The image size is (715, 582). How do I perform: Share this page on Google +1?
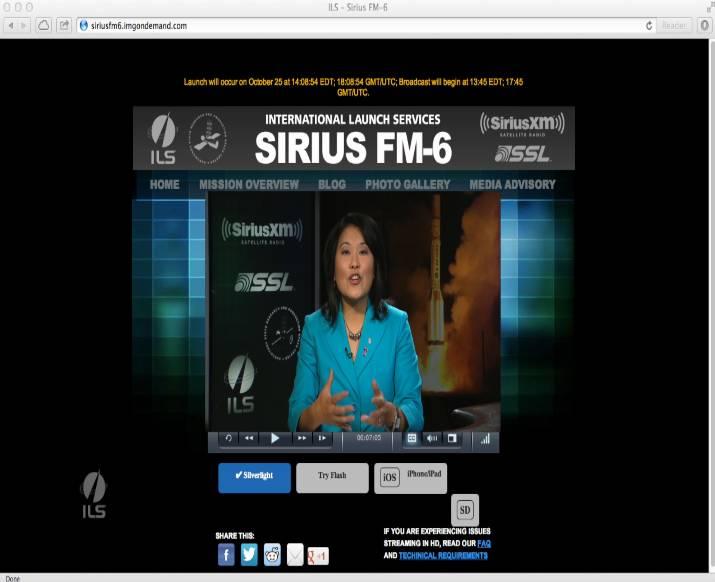click(318, 556)
